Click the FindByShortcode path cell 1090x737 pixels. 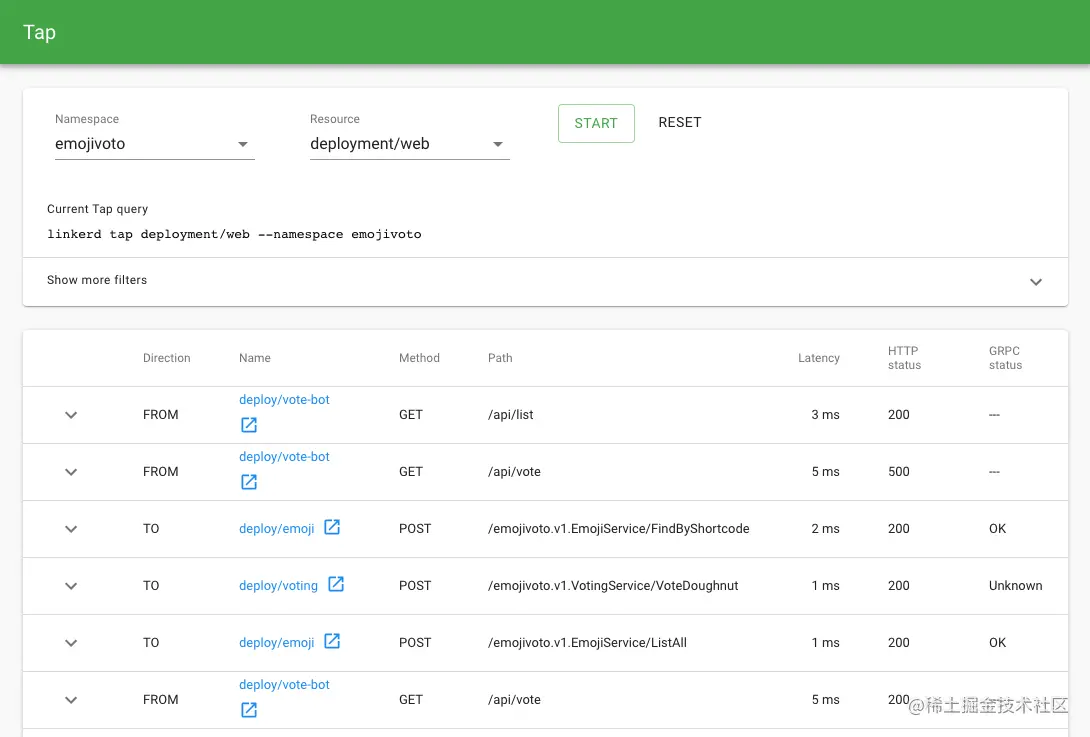click(619, 529)
